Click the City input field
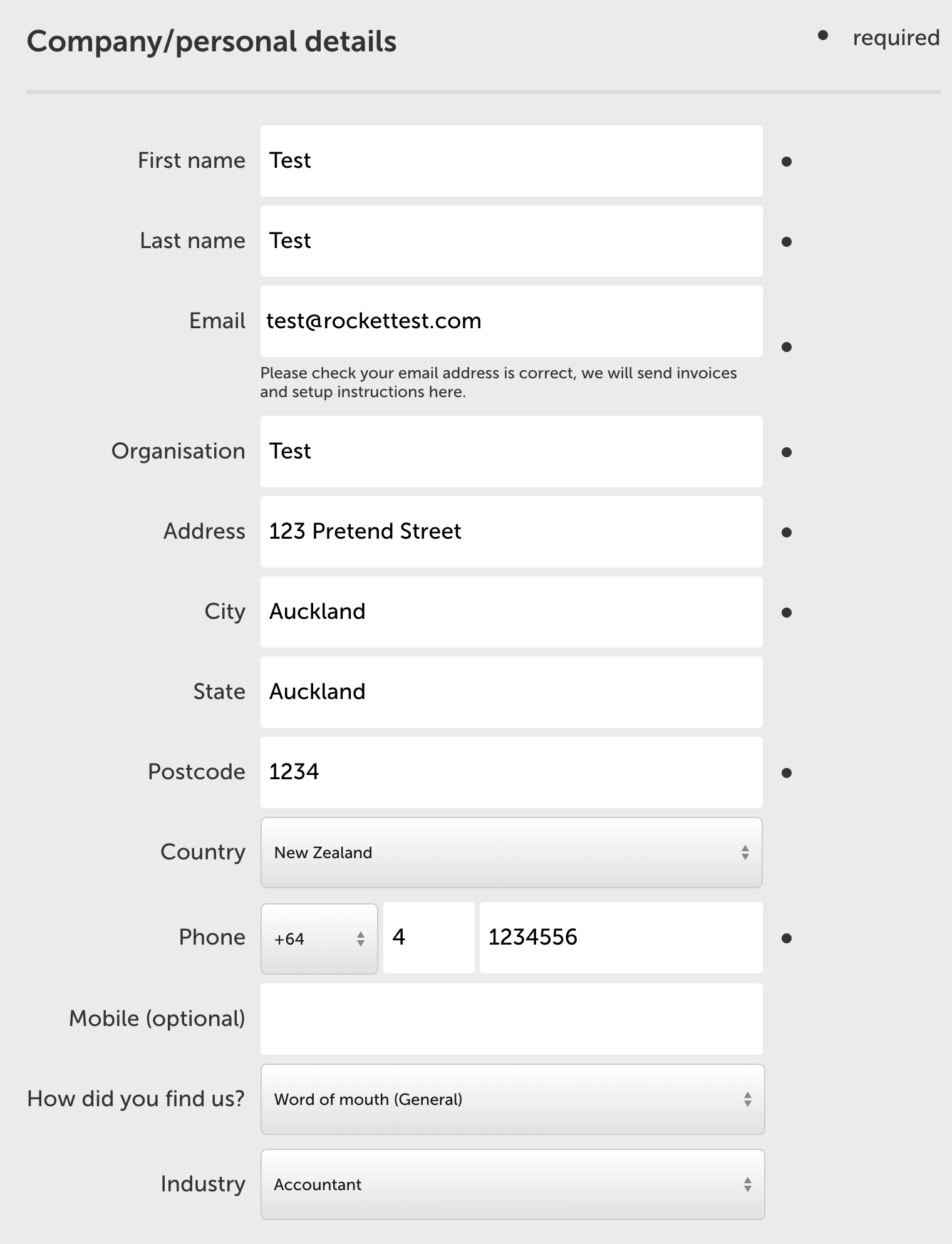The image size is (952, 1244). coord(511,612)
